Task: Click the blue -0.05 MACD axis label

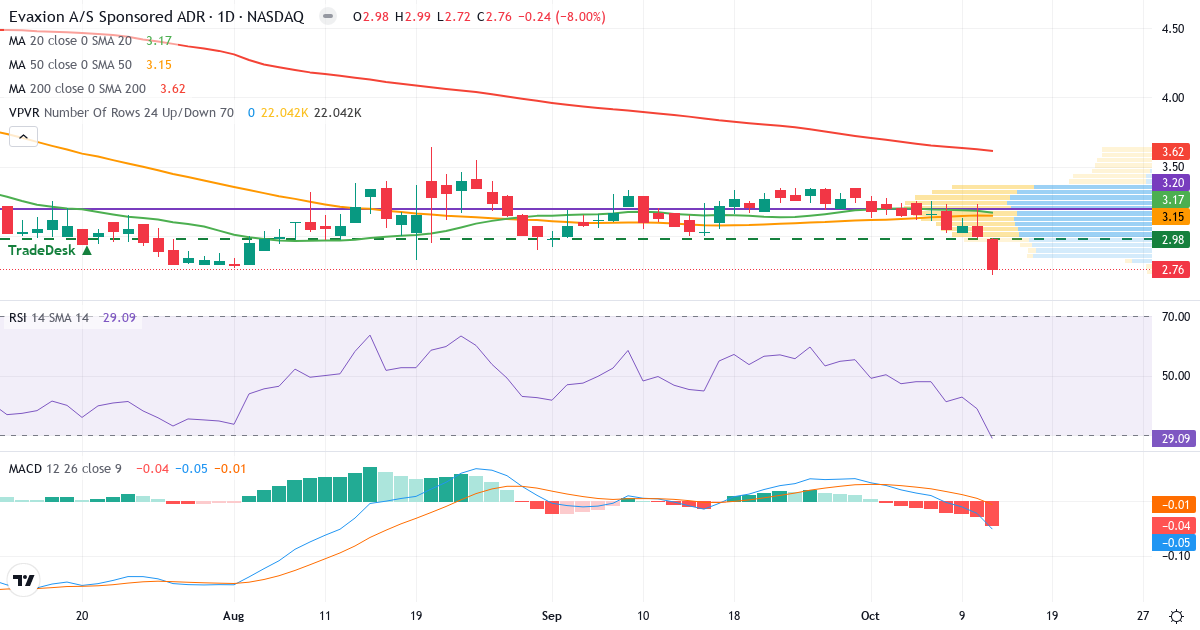Action: (1173, 543)
